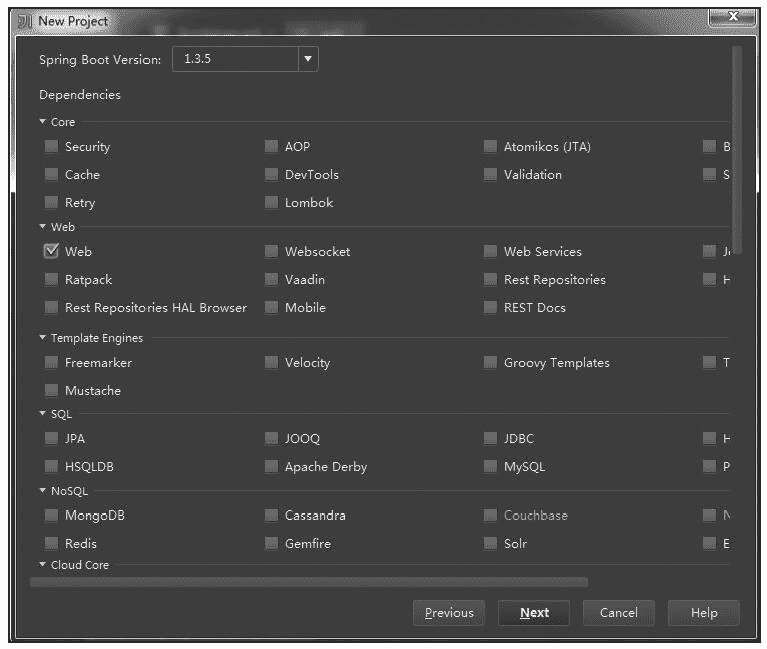This screenshot has width=767, height=649.
Task: Collapse the NoSQL section
Action: pos(43,491)
